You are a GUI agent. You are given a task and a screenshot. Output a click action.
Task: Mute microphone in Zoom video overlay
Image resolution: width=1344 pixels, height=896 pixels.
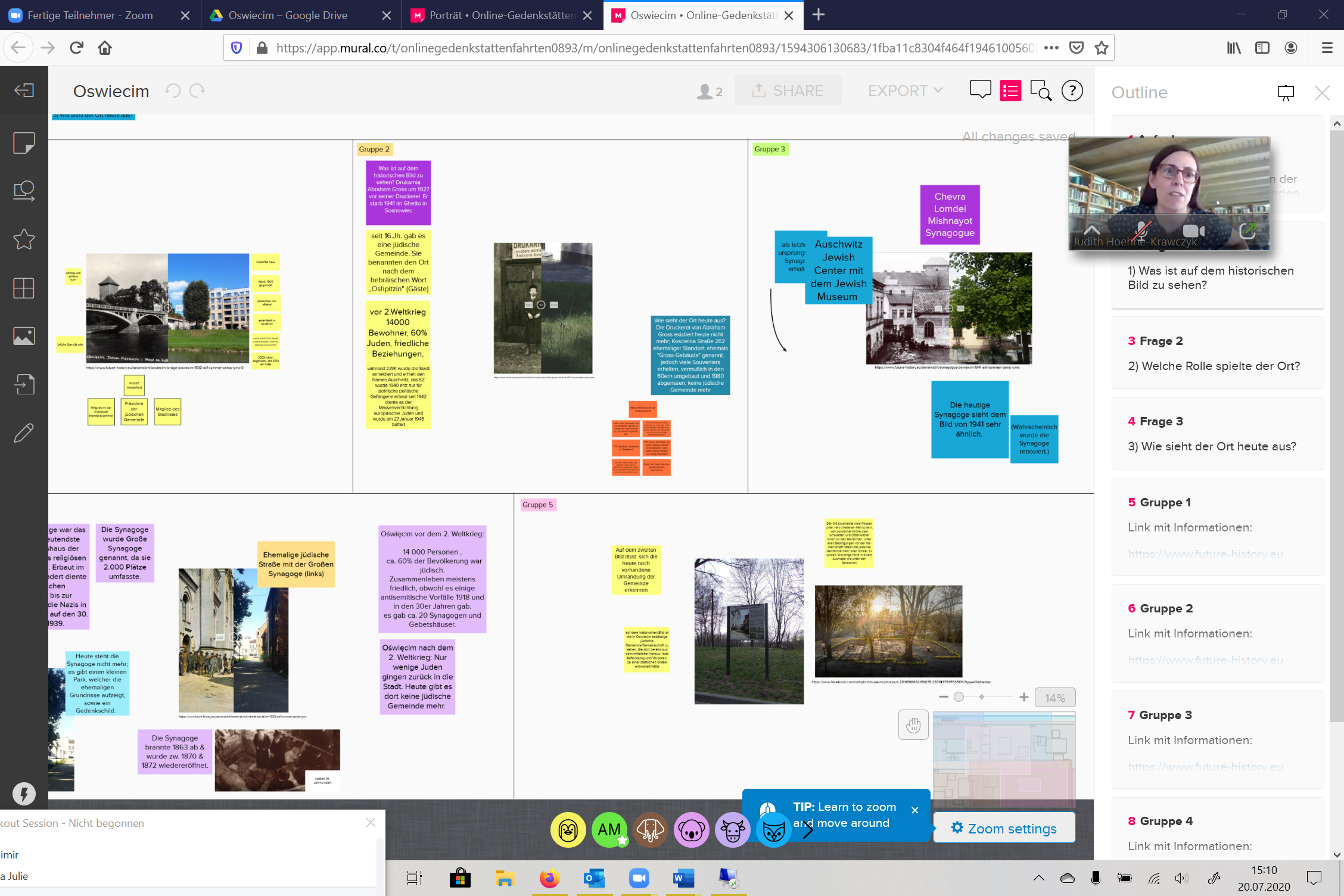point(1141,231)
